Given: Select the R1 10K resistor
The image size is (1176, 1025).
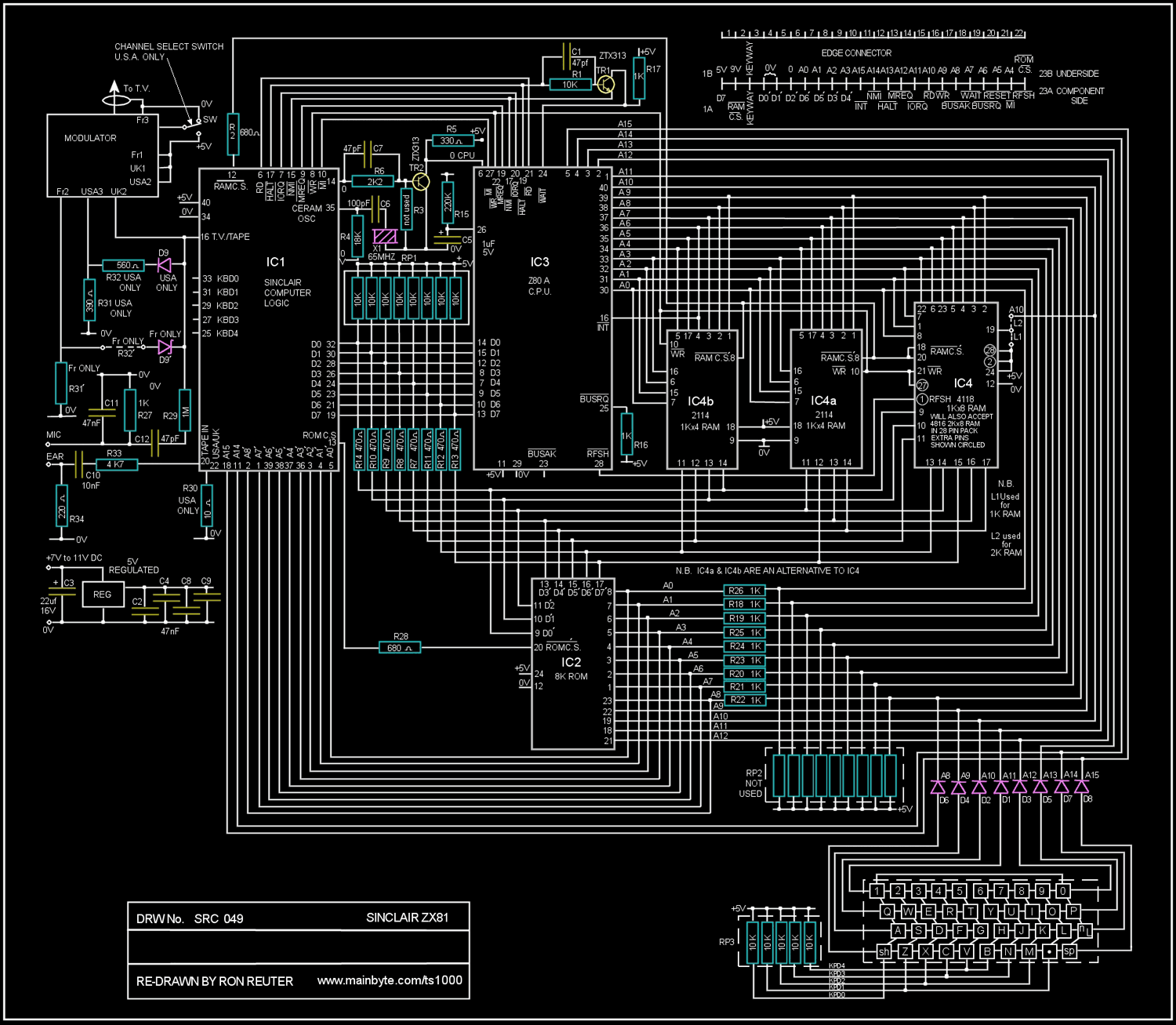Looking at the screenshot, I should coord(570,85).
